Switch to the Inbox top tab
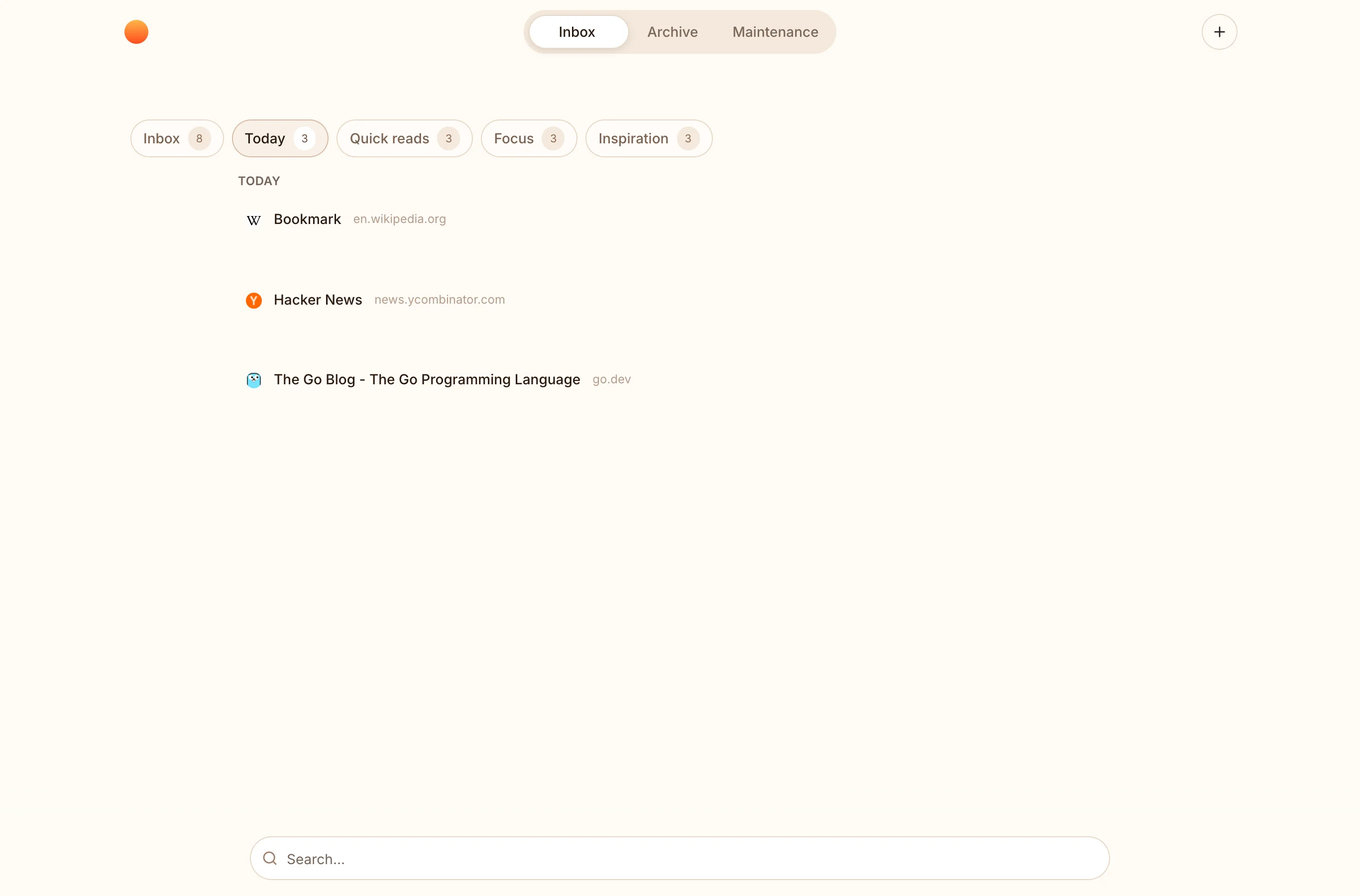 coord(578,32)
